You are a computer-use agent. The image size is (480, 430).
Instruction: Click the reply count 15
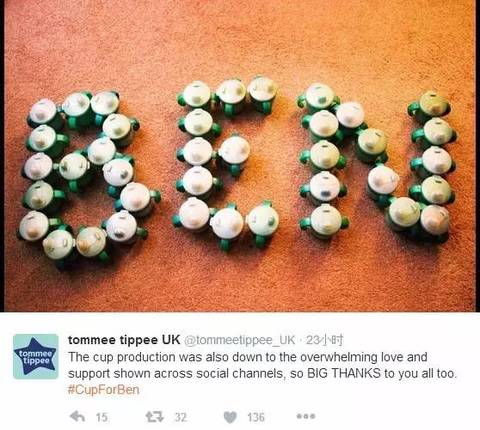(x=102, y=417)
